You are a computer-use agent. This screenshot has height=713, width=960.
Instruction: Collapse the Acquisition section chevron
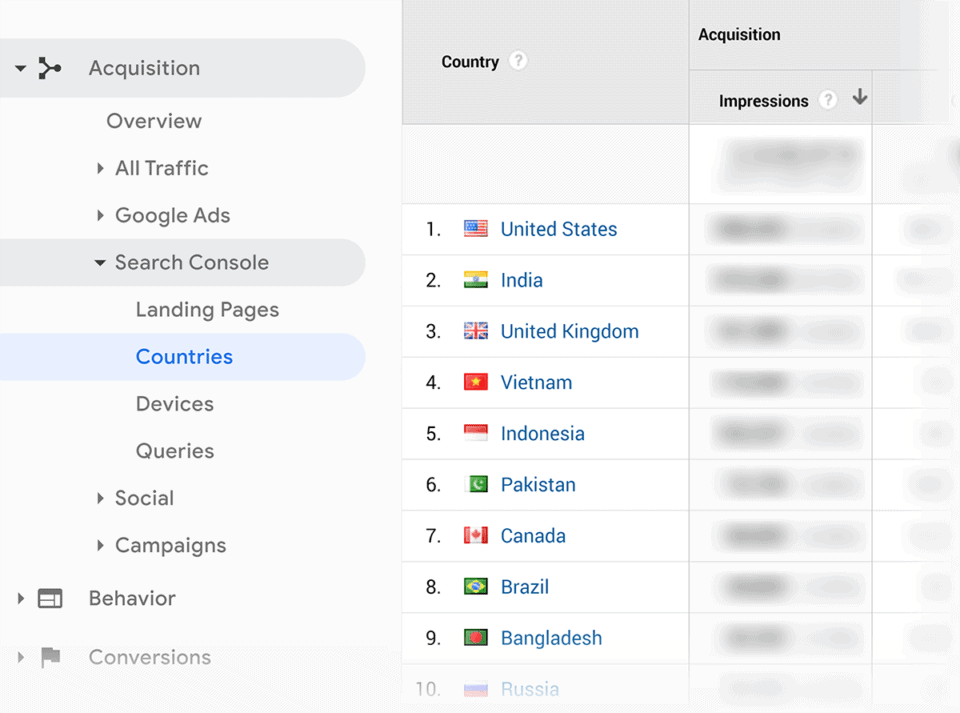(x=19, y=68)
